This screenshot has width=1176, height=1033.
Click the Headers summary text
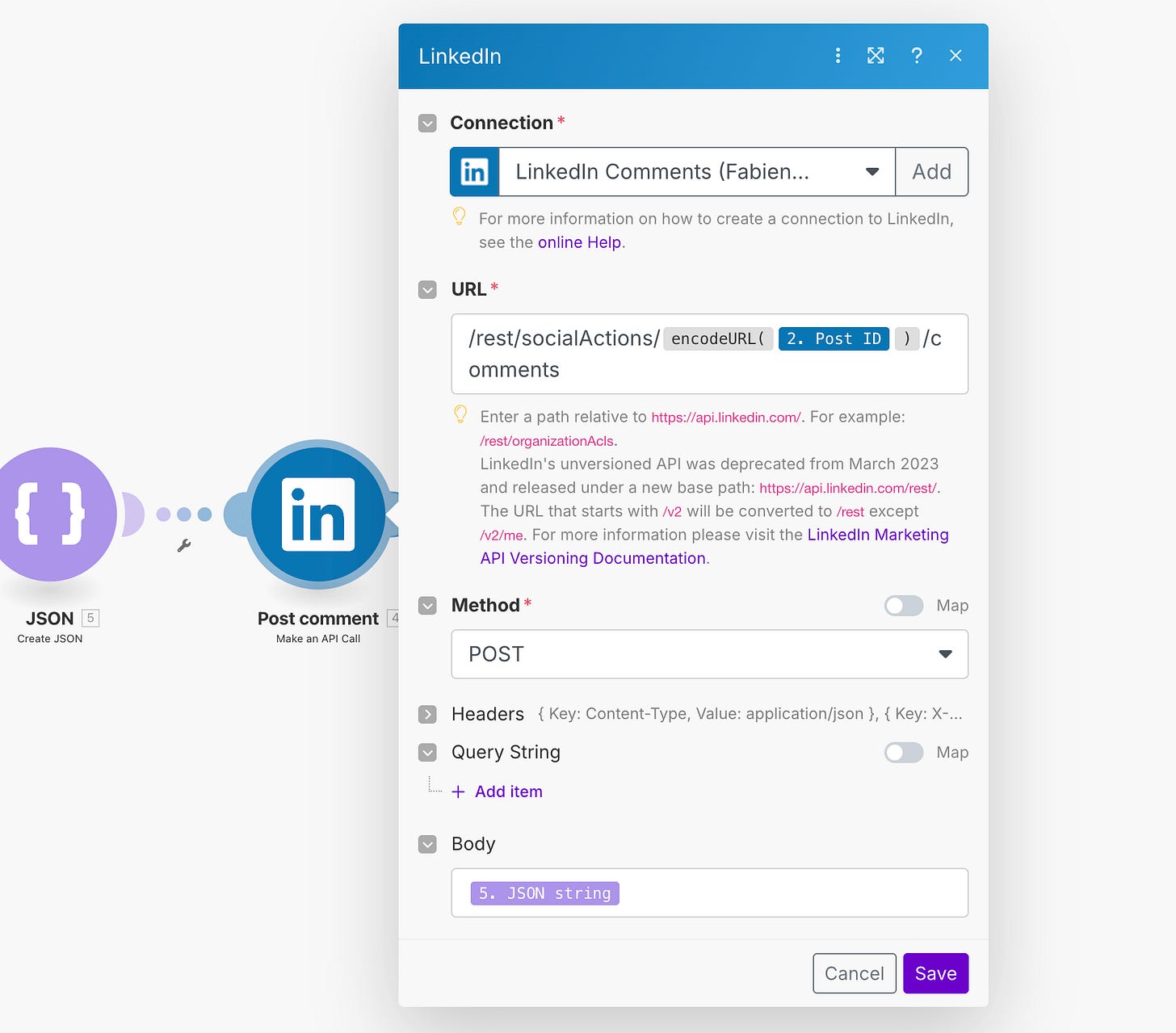(750, 714)
